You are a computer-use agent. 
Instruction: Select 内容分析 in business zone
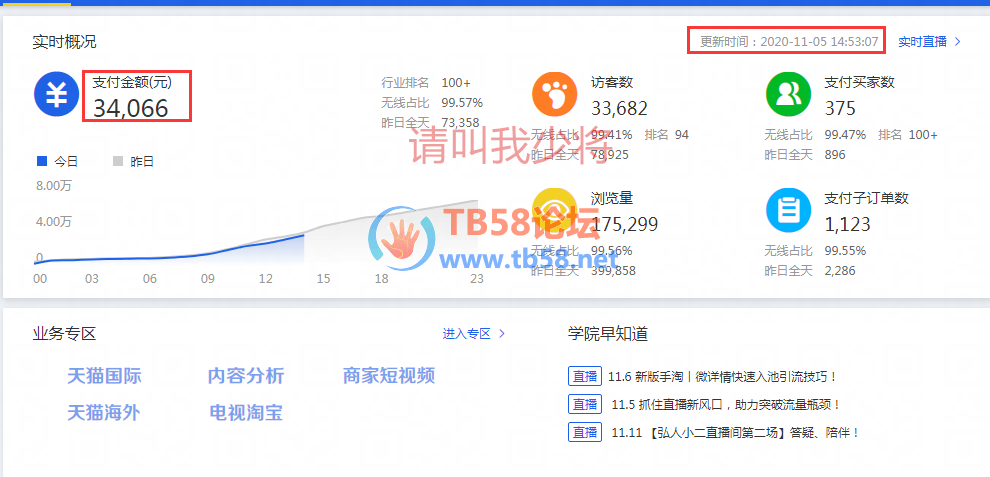coord(246,376)
